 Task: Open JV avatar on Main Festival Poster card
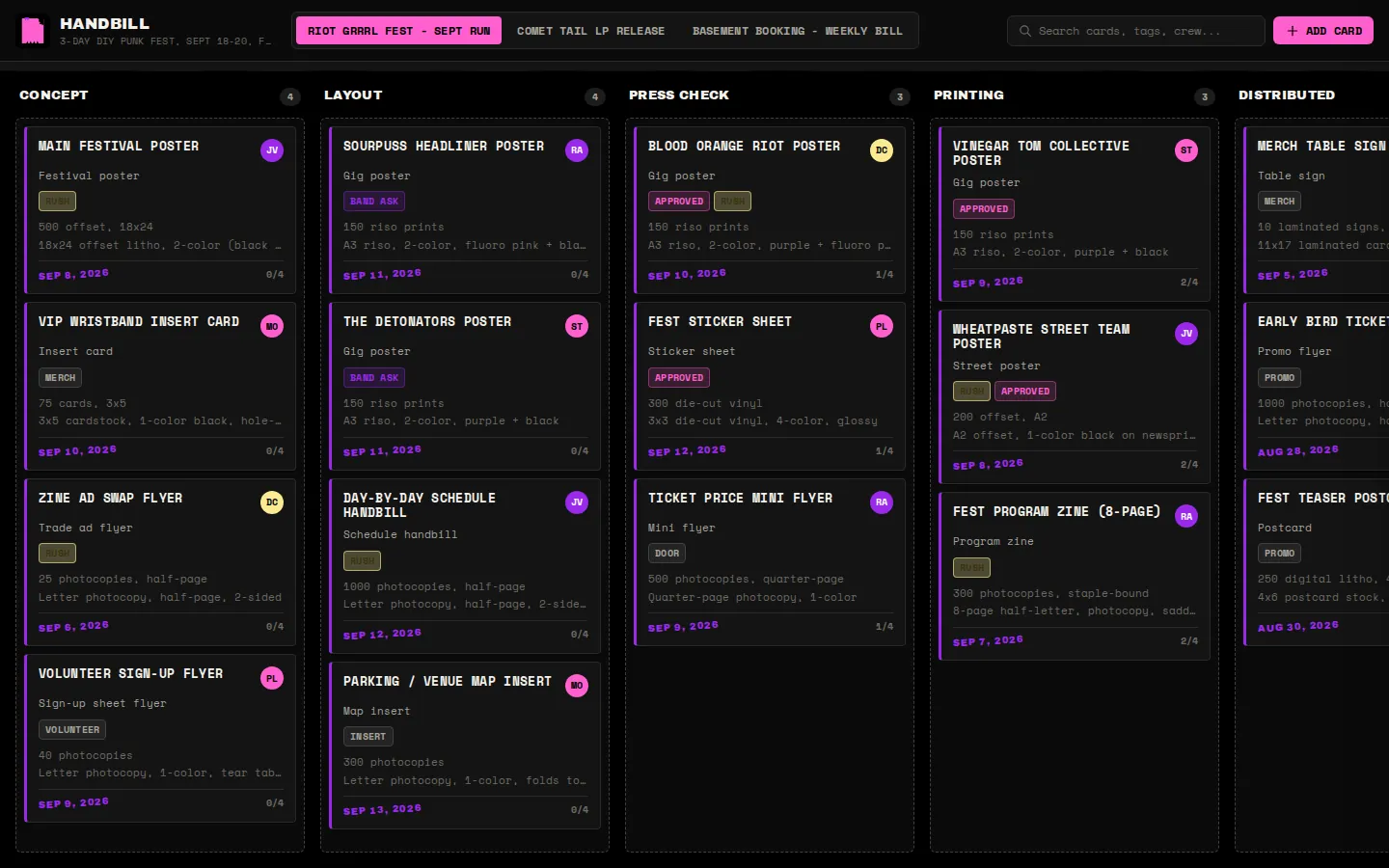[x=272, y=150]
